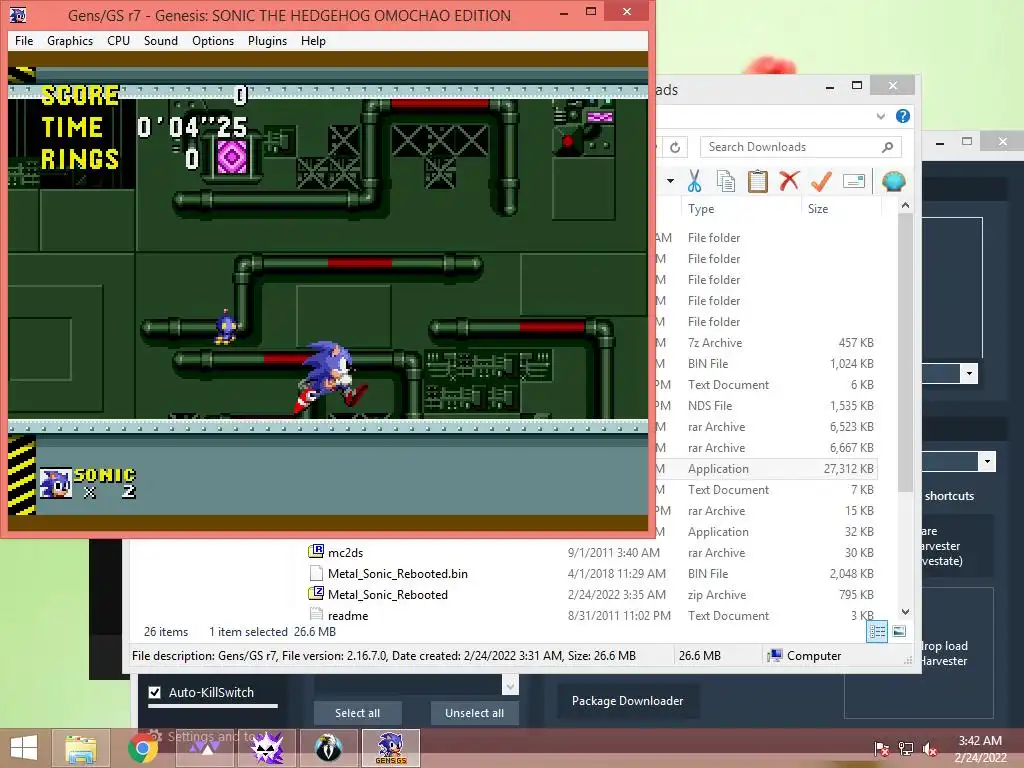The height and width of the screenshot is (768, 1024).
Task: Toggle the Auto-KillSwitch checkbox
Action: click(x=155, y=692)
